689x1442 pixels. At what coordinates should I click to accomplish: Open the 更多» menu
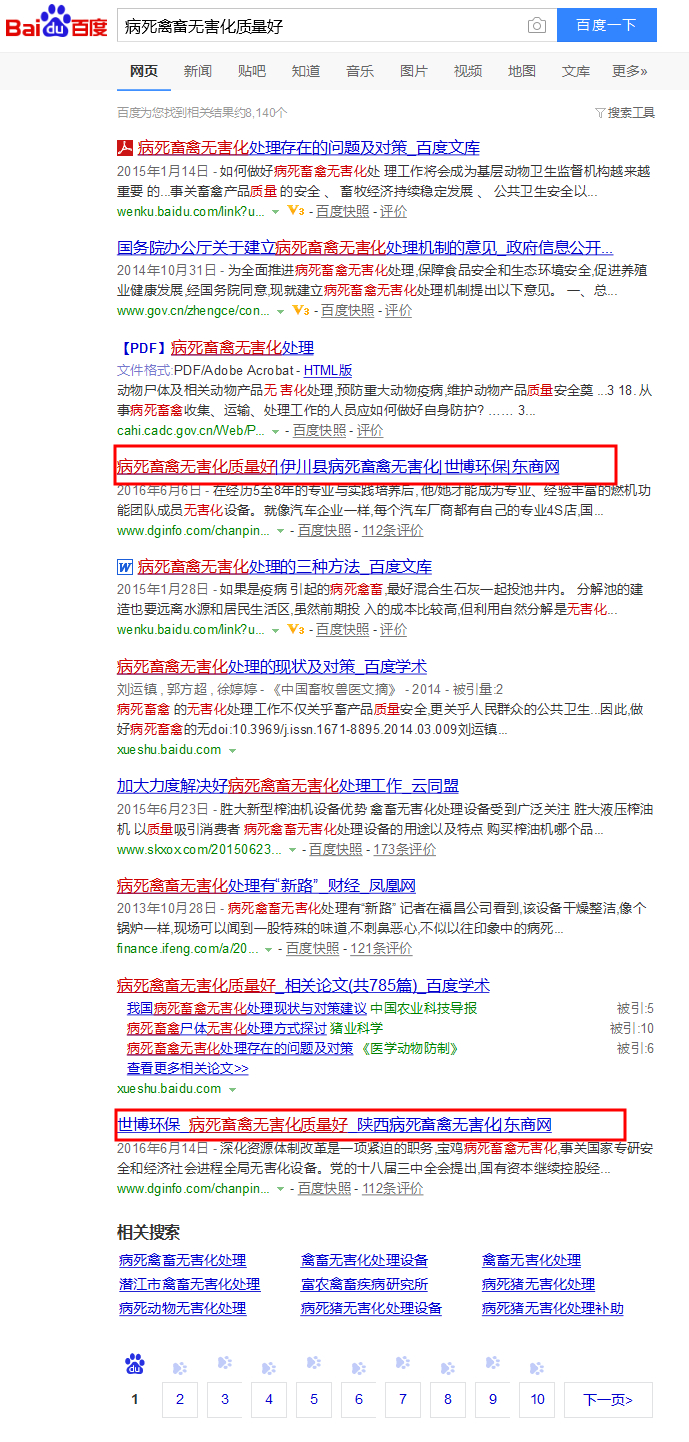[630, 71]
